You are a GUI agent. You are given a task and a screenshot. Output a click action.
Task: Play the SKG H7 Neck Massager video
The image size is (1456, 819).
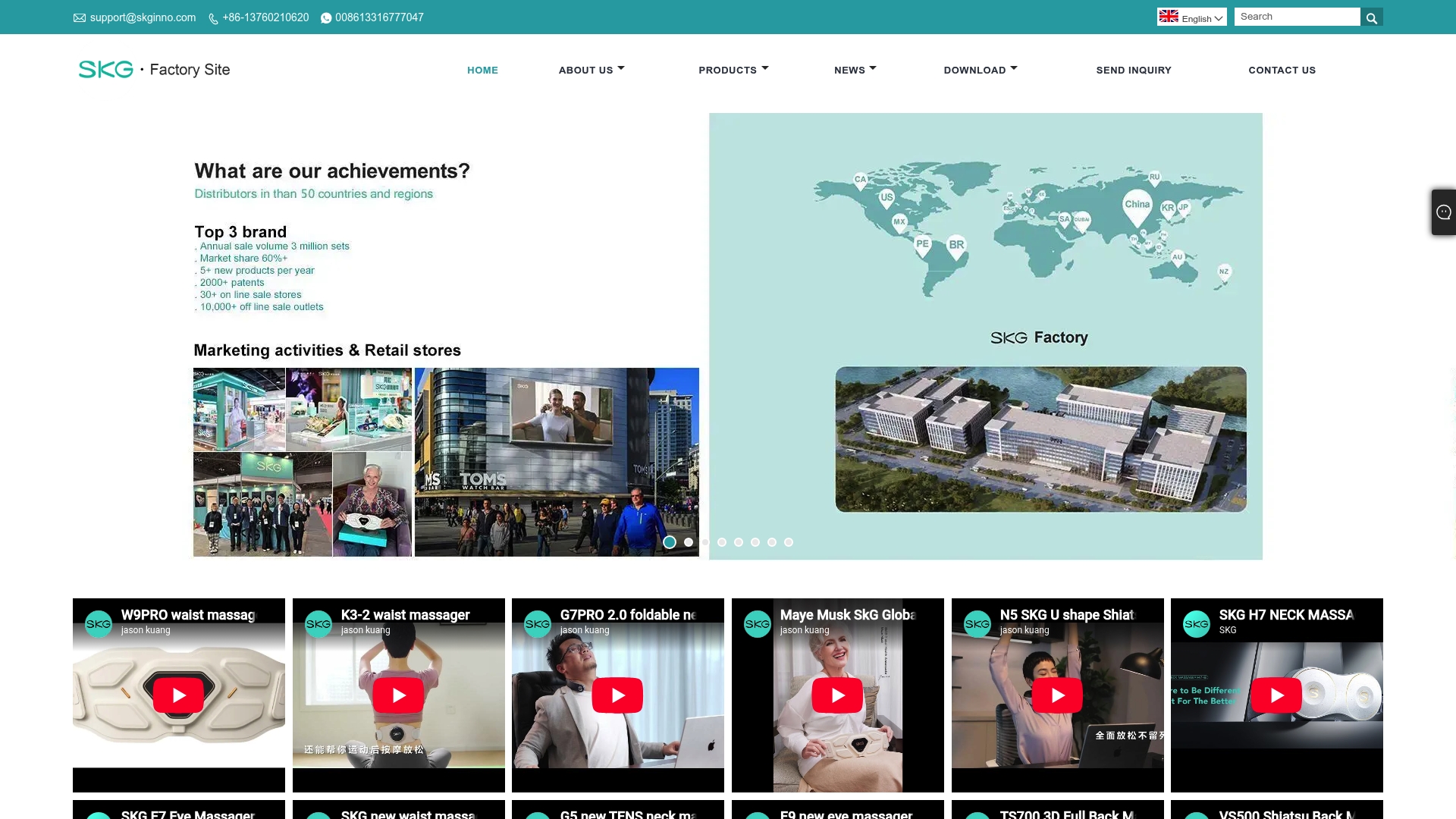coord(1276,695)
